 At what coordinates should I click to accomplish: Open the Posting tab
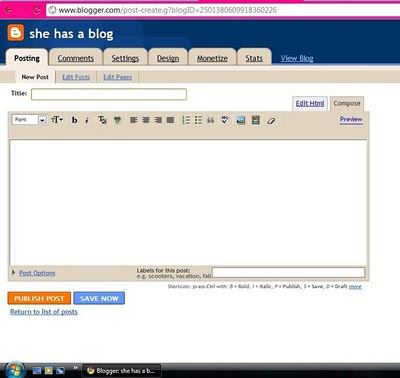(x=27, y=58)
